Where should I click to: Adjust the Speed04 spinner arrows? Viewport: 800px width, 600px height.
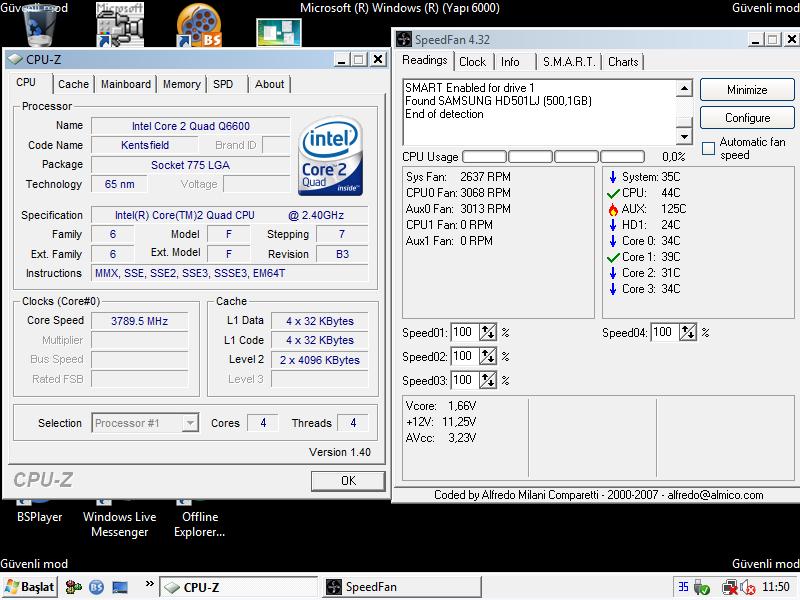point(688,332)
